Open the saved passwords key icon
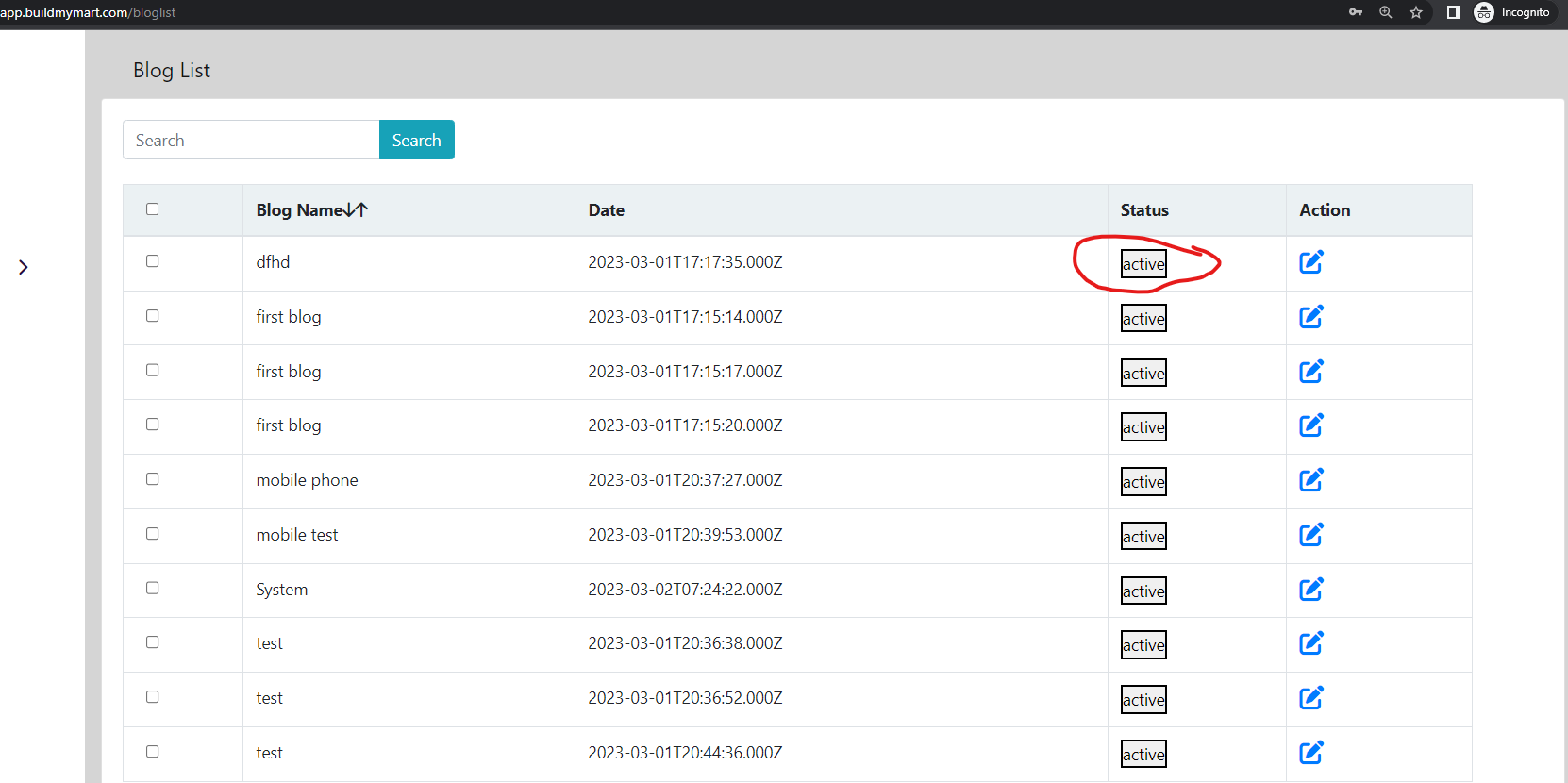 1356,12
